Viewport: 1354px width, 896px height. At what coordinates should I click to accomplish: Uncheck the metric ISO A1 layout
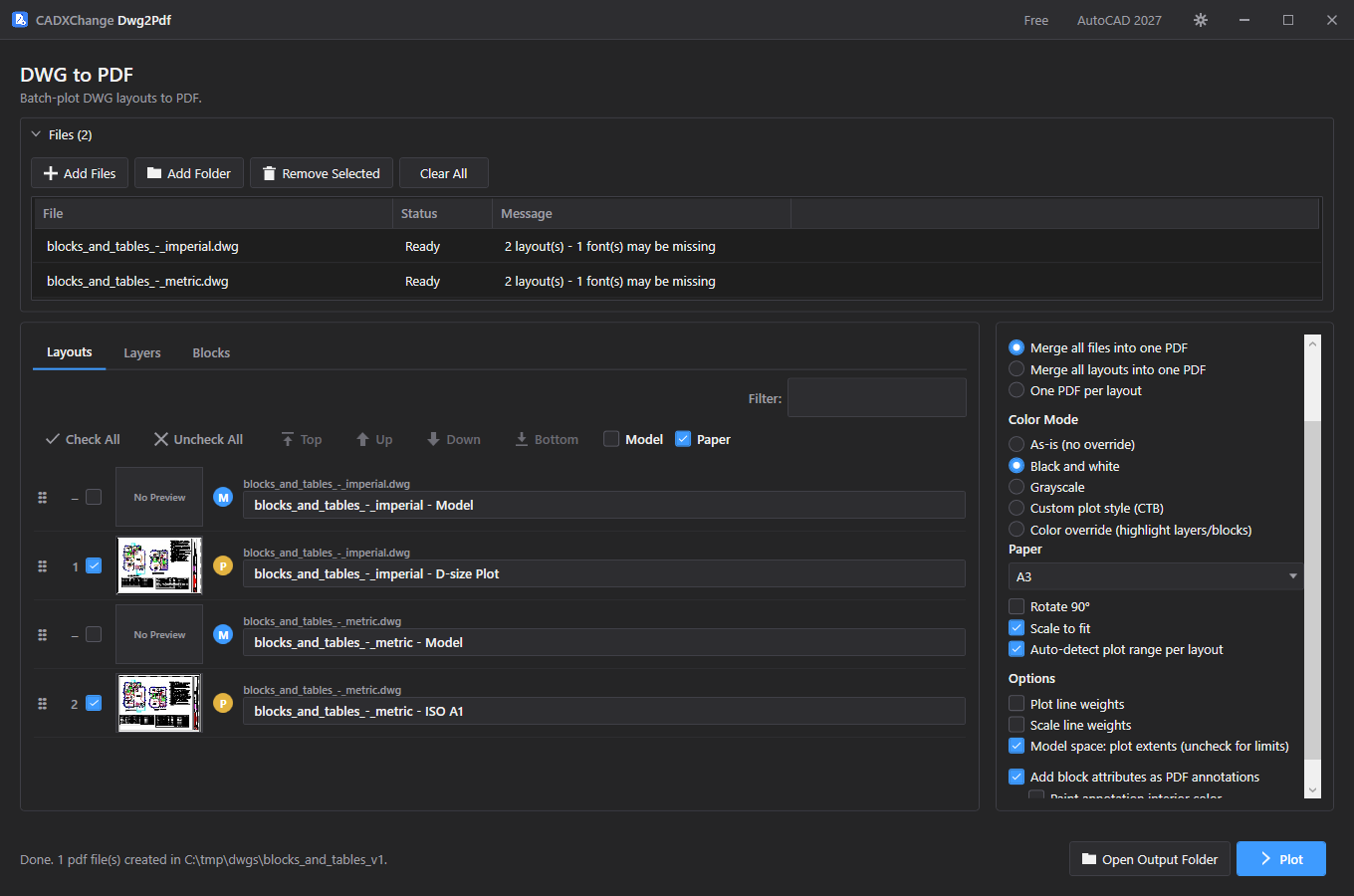click(94, 703)
